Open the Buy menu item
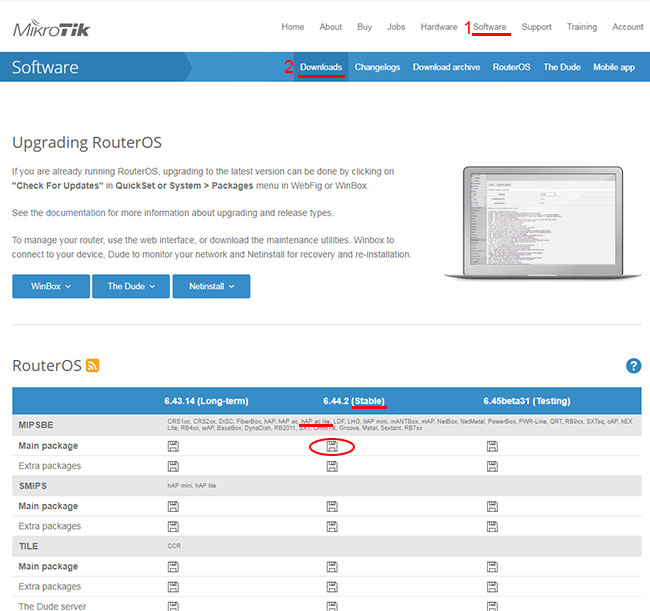Viewport: 650px width, 611px height. coord(364,27)
